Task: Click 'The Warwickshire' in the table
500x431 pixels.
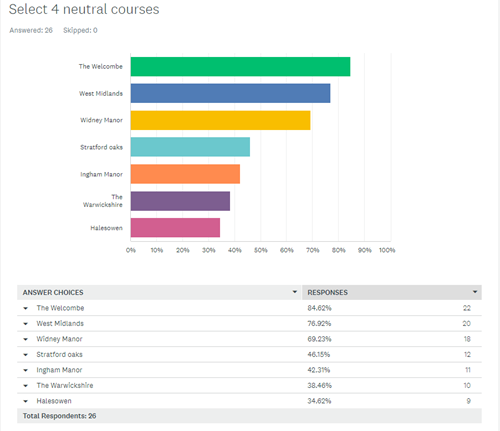Action: click(x=65, y=385)
